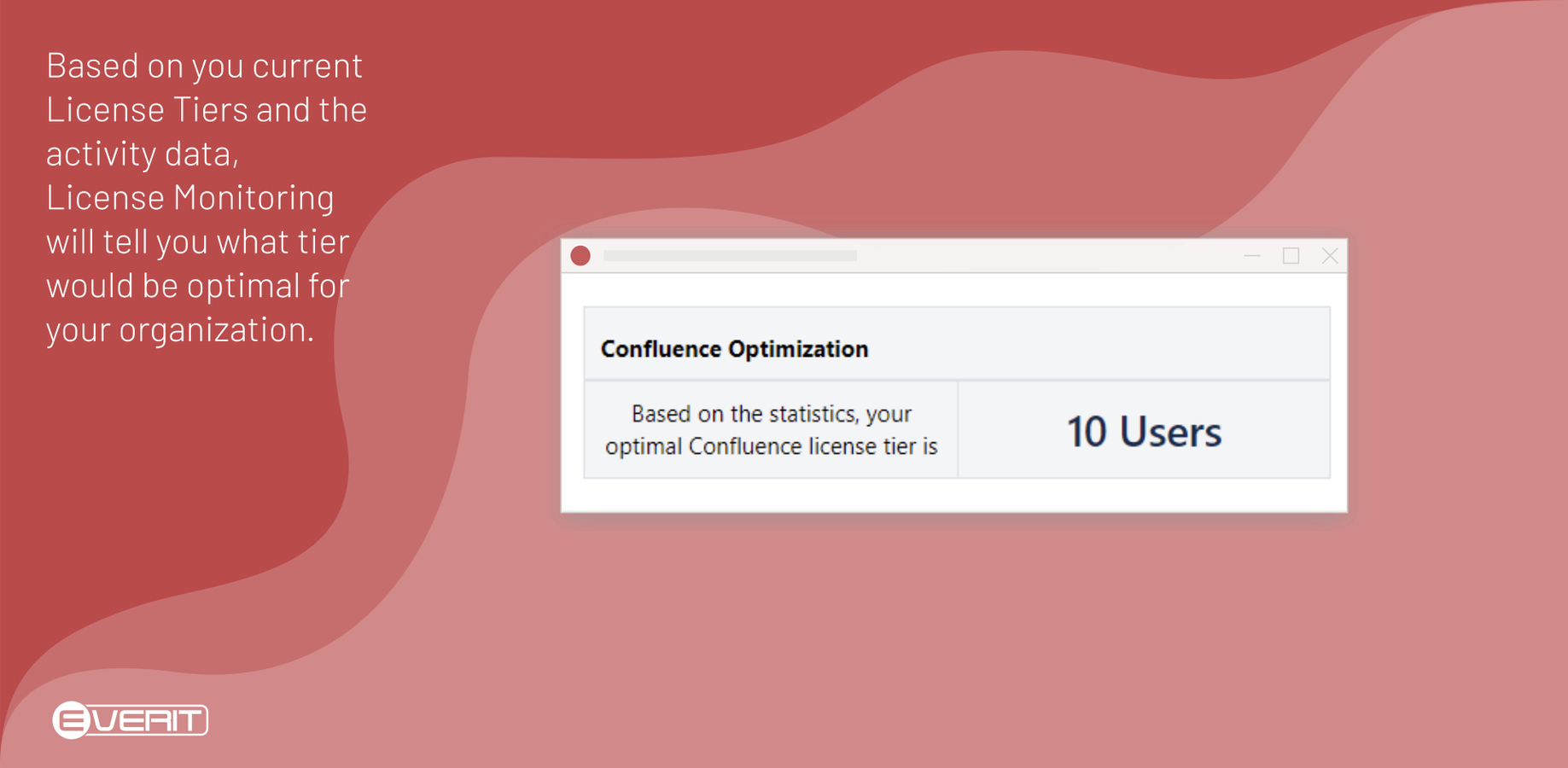This screenshot has width=1568, height=768.
Task: Close the Confluence Optimization window
Action: click(1330, 256)
